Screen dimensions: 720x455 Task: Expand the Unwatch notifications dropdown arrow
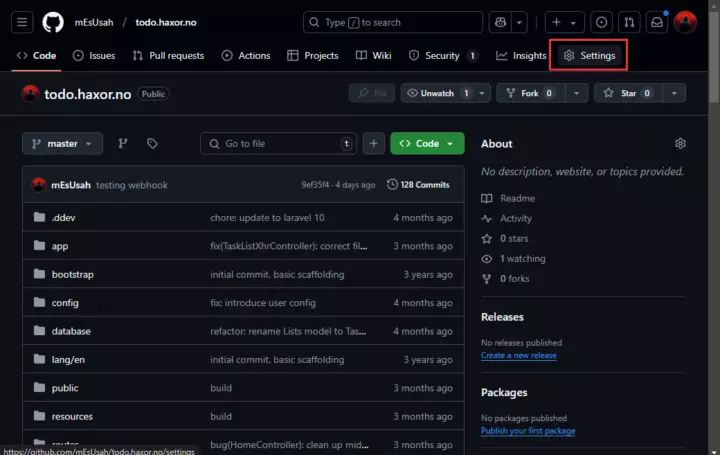(x=482, y=93)
